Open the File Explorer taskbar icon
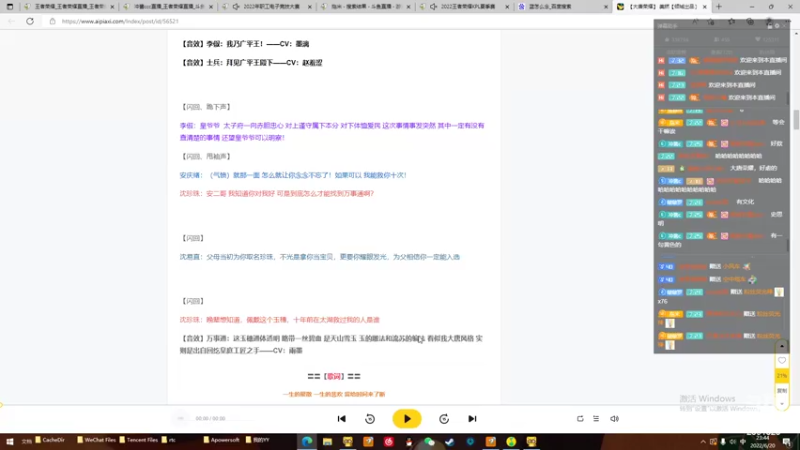Viewport: 800px width, 450px height. [x=328, y=441]
